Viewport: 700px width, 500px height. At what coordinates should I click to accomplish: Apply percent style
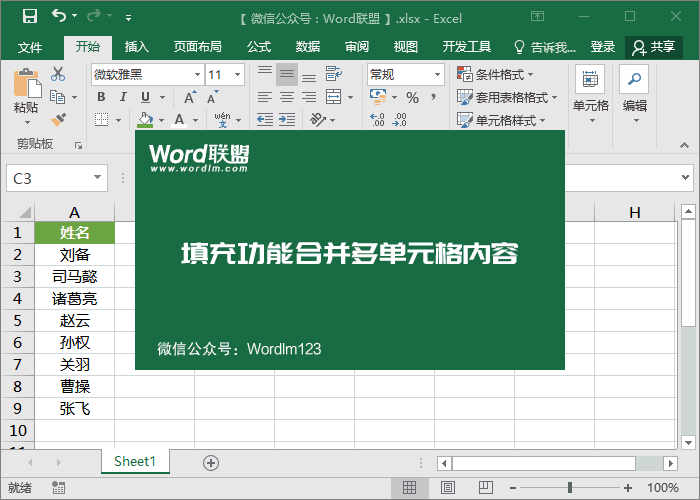pos(412,98)
